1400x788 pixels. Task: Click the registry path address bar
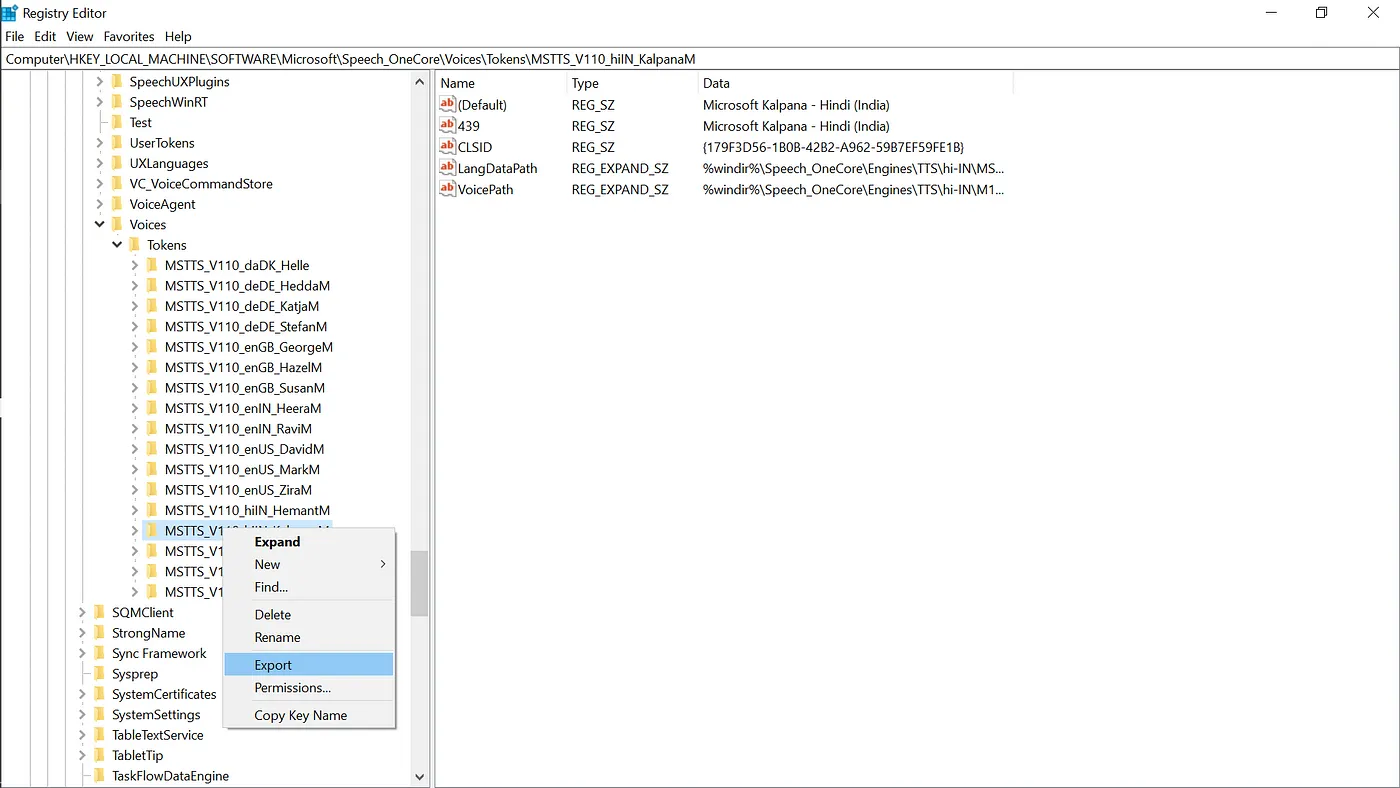pos(700,59)
